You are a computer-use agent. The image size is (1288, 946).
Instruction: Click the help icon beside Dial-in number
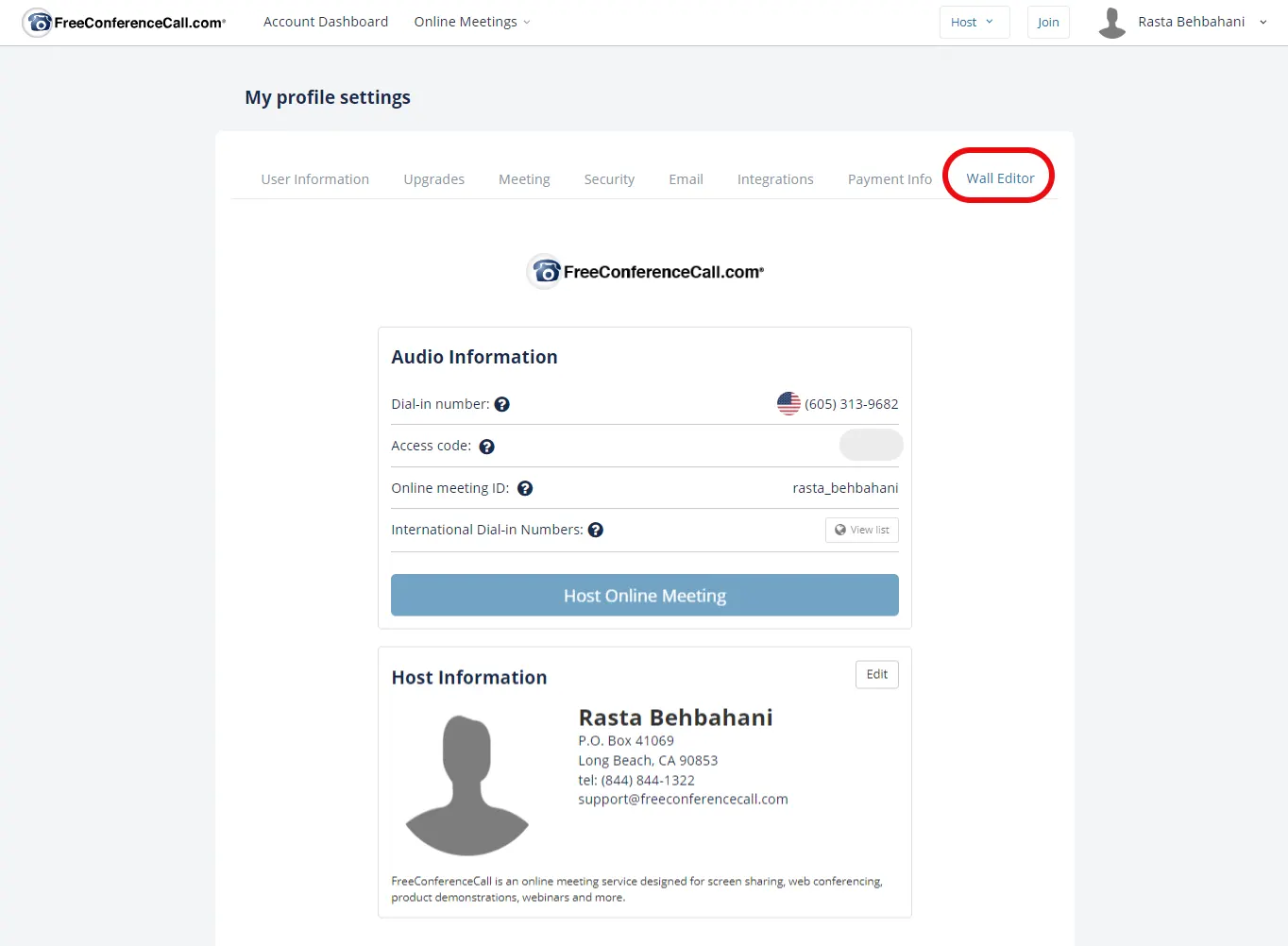(502, 404)
